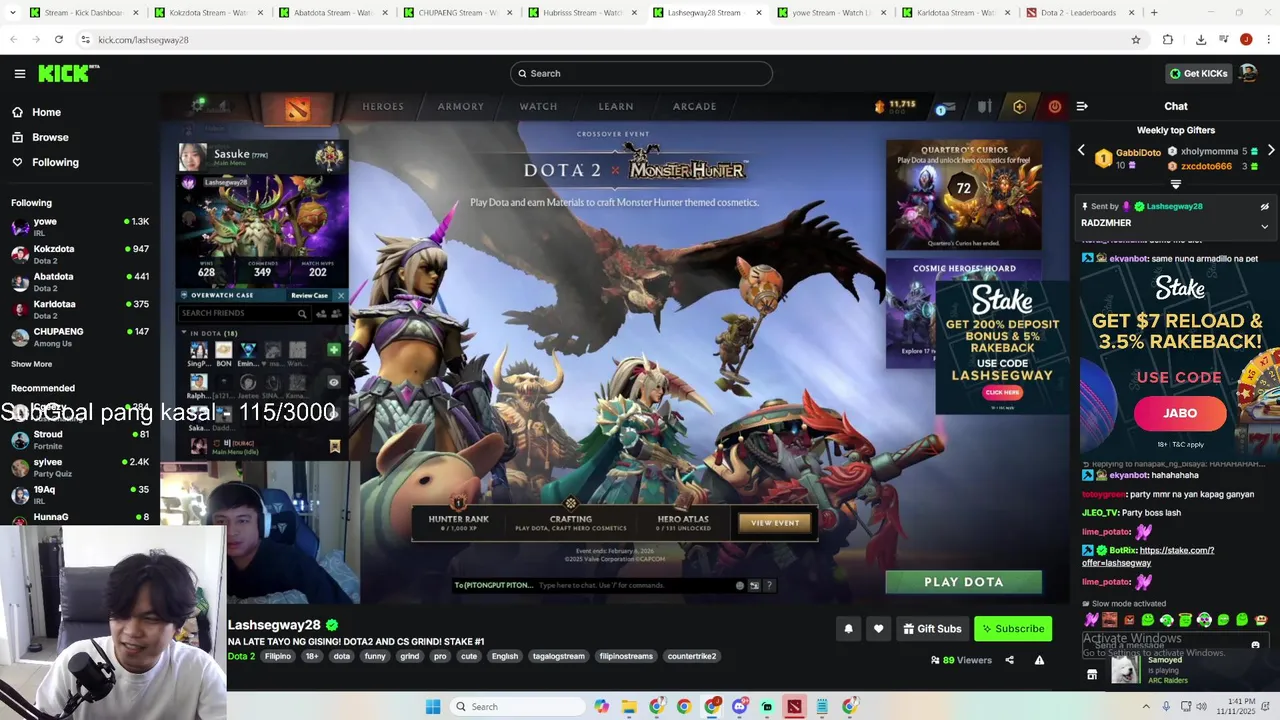The width and height of the screenshot is (1280, 720).
Task: Open Following in the sidebar
Action: pyautogui.click(x=55, y=162)
